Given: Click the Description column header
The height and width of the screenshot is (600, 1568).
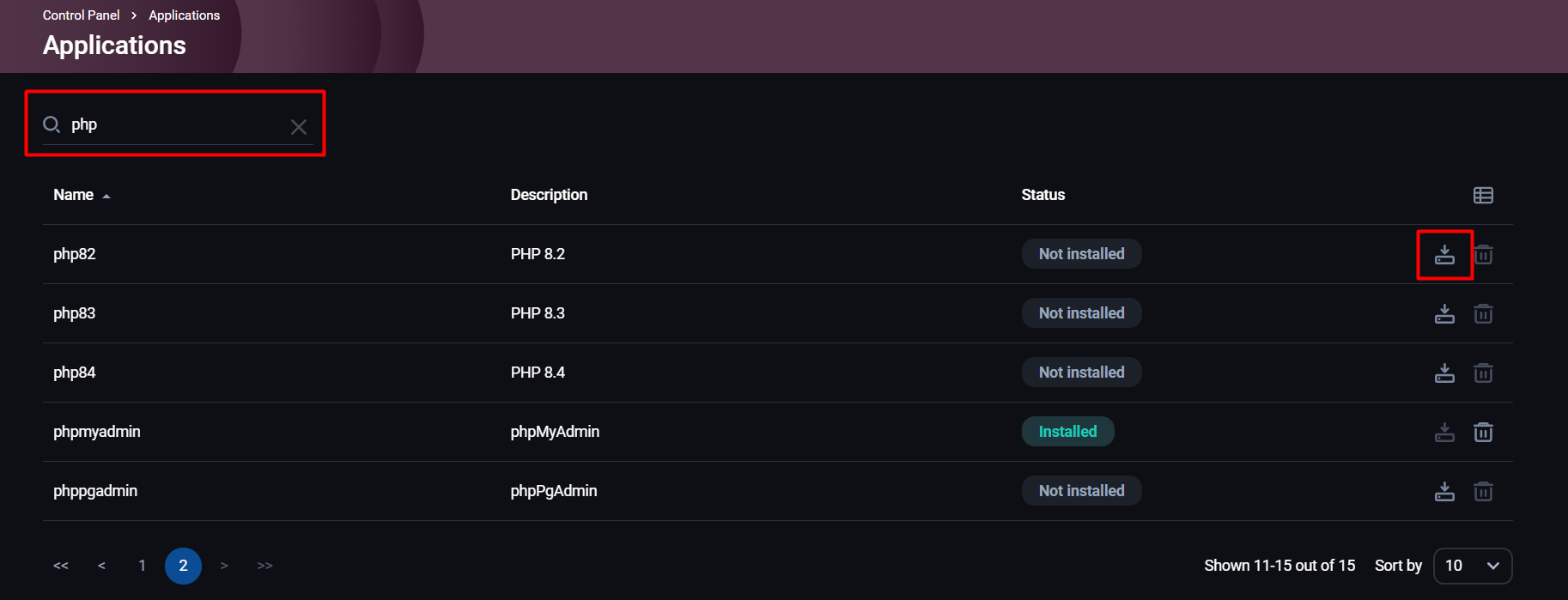Looking at the screenshot, I should tap(549, 195).
